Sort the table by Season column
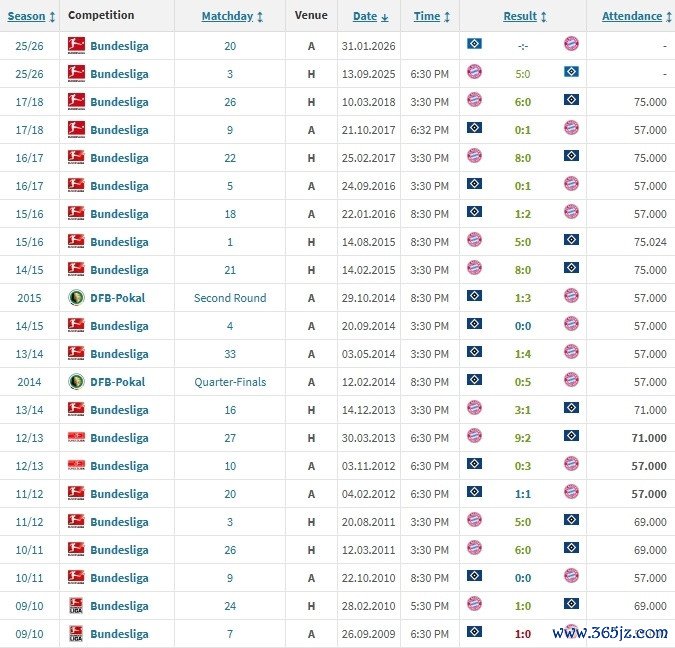The height and width of the screenshot is (648, 675). point(27,16)
